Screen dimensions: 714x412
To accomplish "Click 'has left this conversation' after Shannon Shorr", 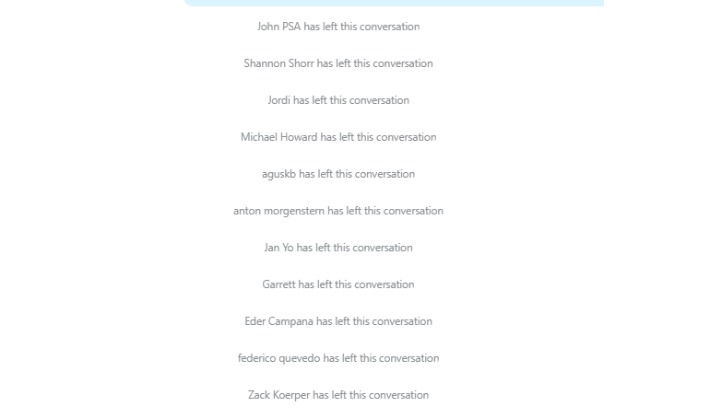I will [372, 64].
